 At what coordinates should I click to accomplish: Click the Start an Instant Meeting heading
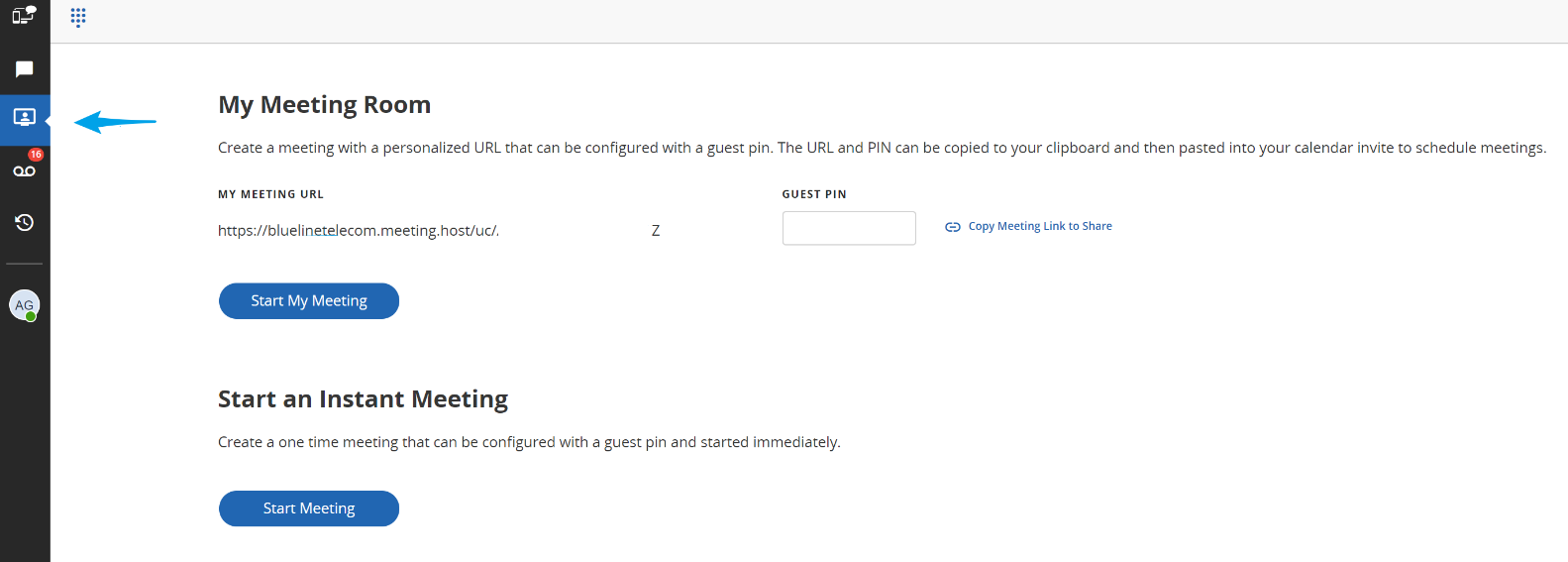point(364,399)
